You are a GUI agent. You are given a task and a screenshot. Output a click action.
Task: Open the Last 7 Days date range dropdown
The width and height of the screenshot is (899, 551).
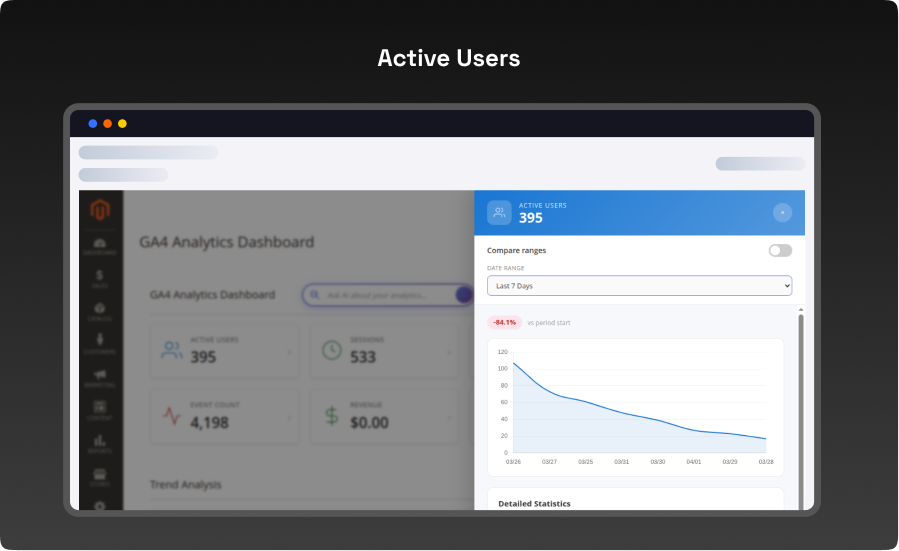[x=639, y=286]
